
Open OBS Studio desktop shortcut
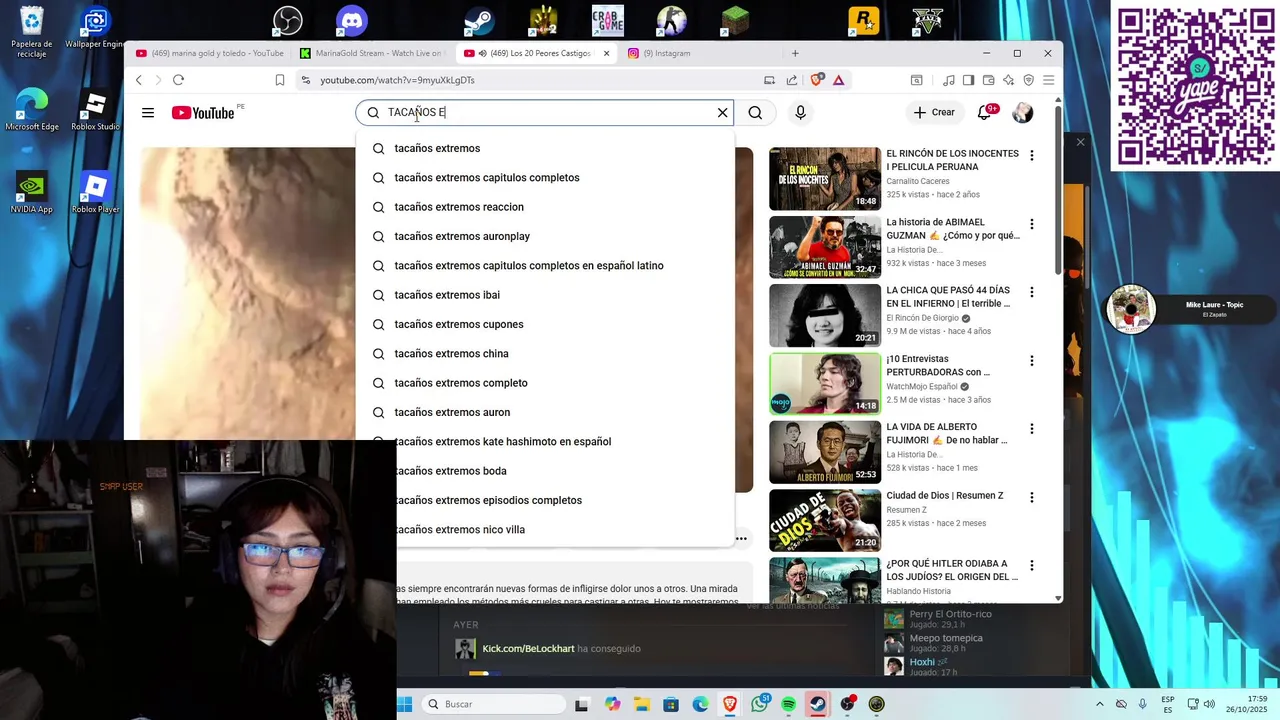pos(288,20)
